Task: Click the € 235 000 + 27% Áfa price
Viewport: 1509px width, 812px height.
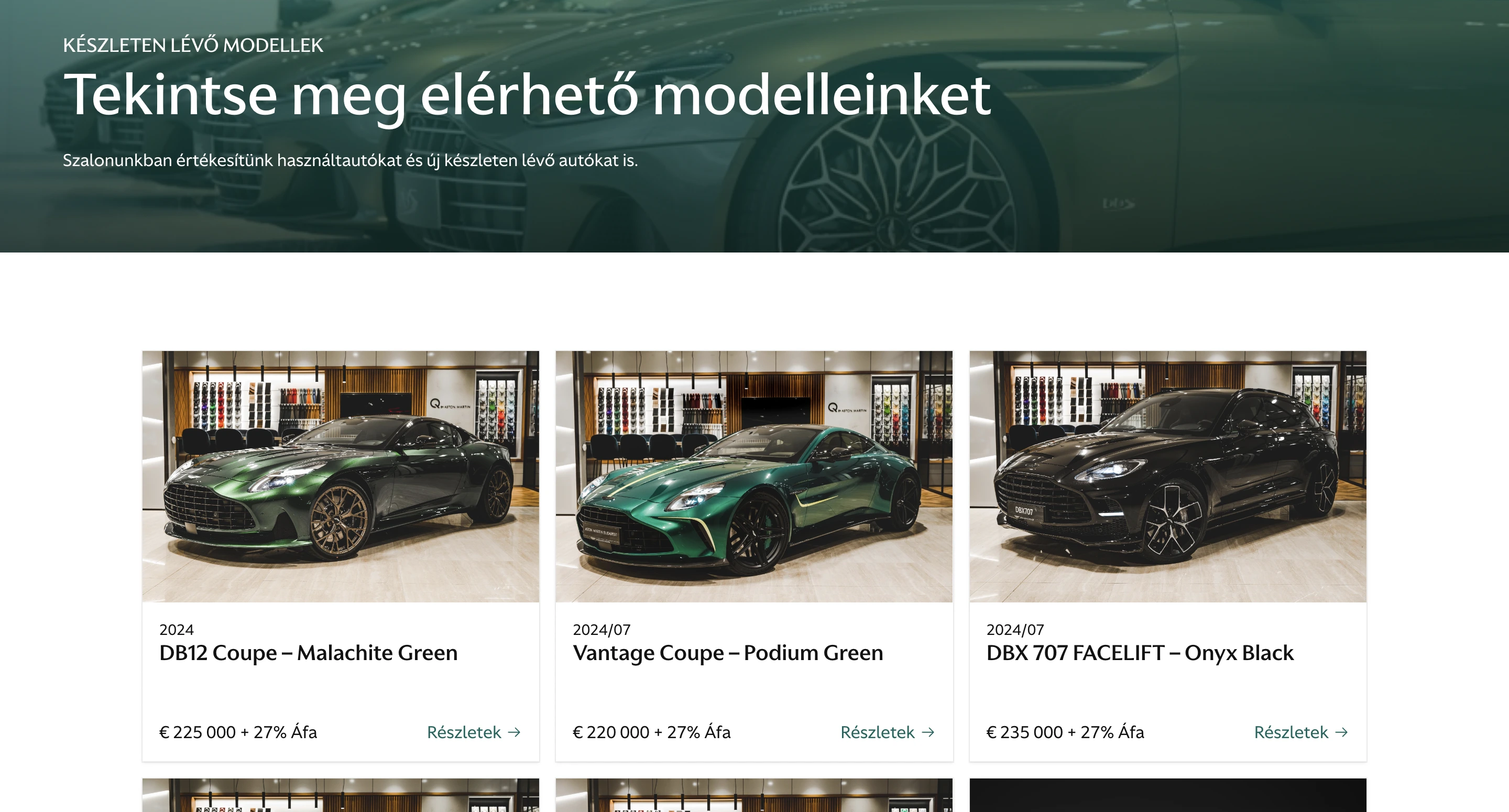Action: (1065, 732)
